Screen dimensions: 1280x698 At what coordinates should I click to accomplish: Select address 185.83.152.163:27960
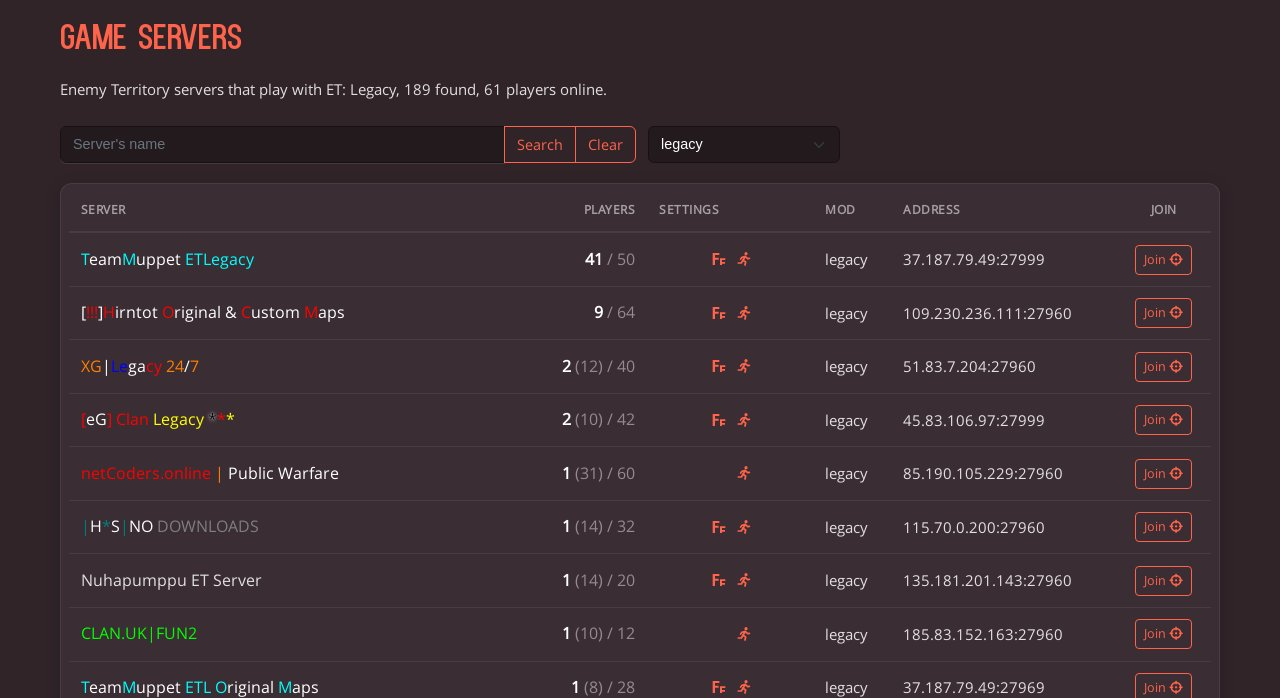983,634
